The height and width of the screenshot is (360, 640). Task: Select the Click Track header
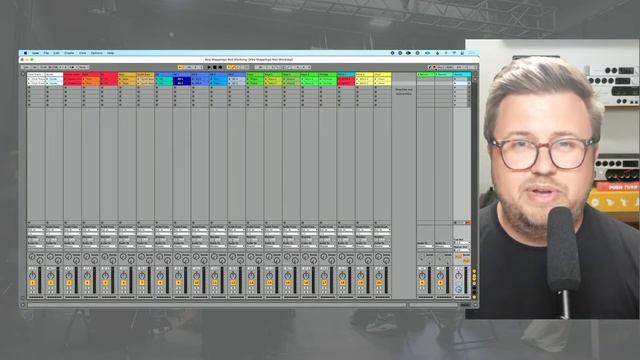(36, 75)
